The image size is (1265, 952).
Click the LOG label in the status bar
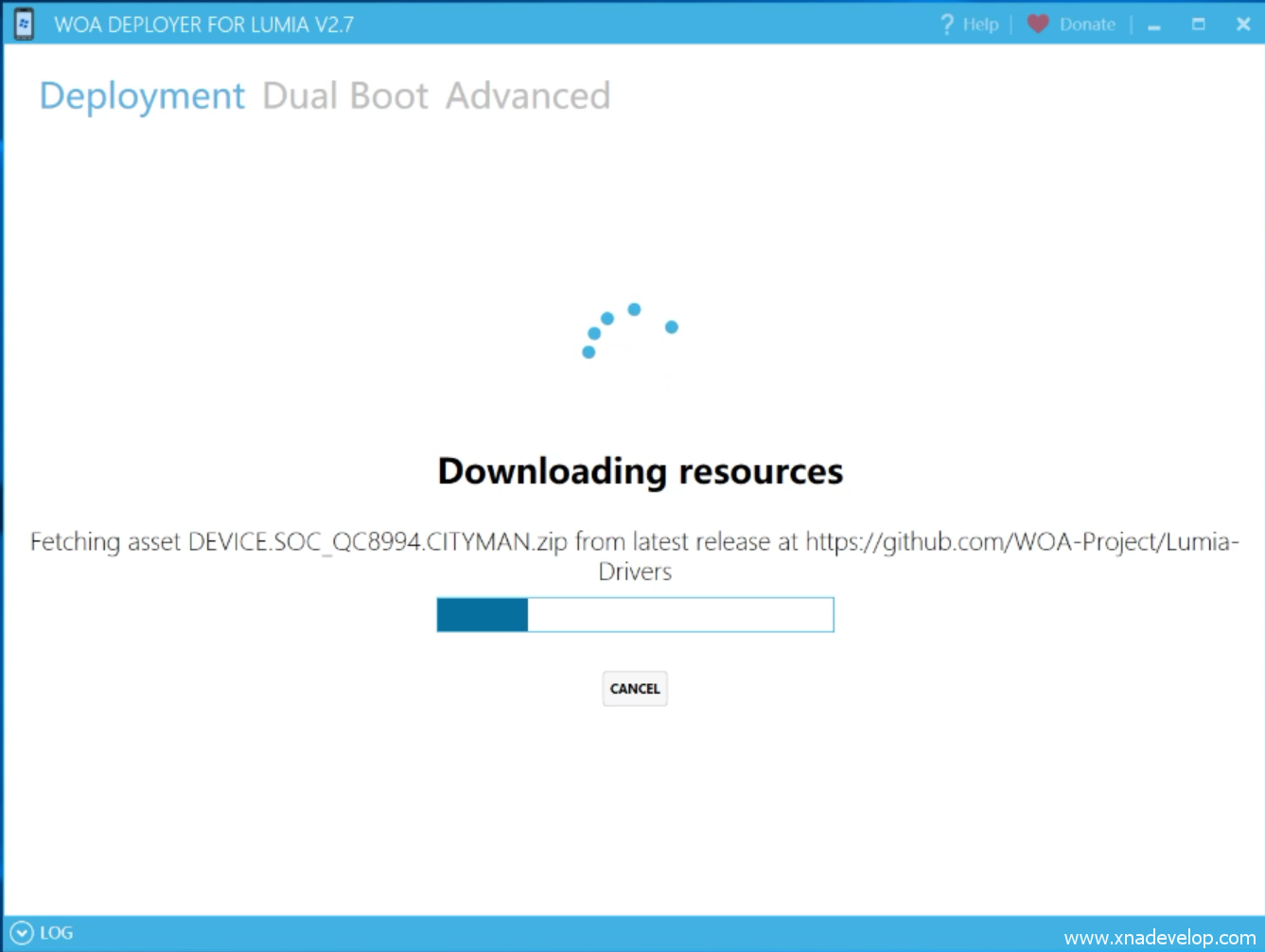click(x=57, y=933)
